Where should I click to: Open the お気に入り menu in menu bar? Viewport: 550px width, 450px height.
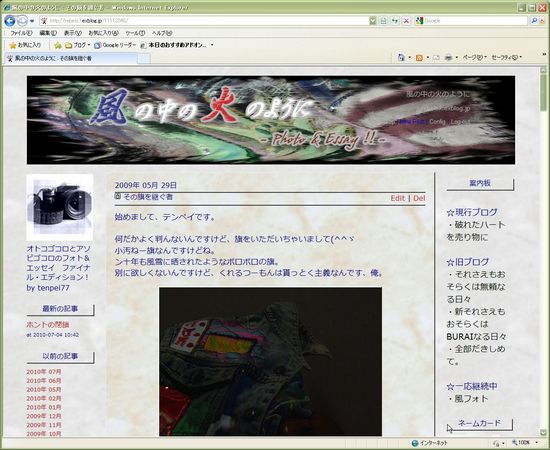pos(103,33)
